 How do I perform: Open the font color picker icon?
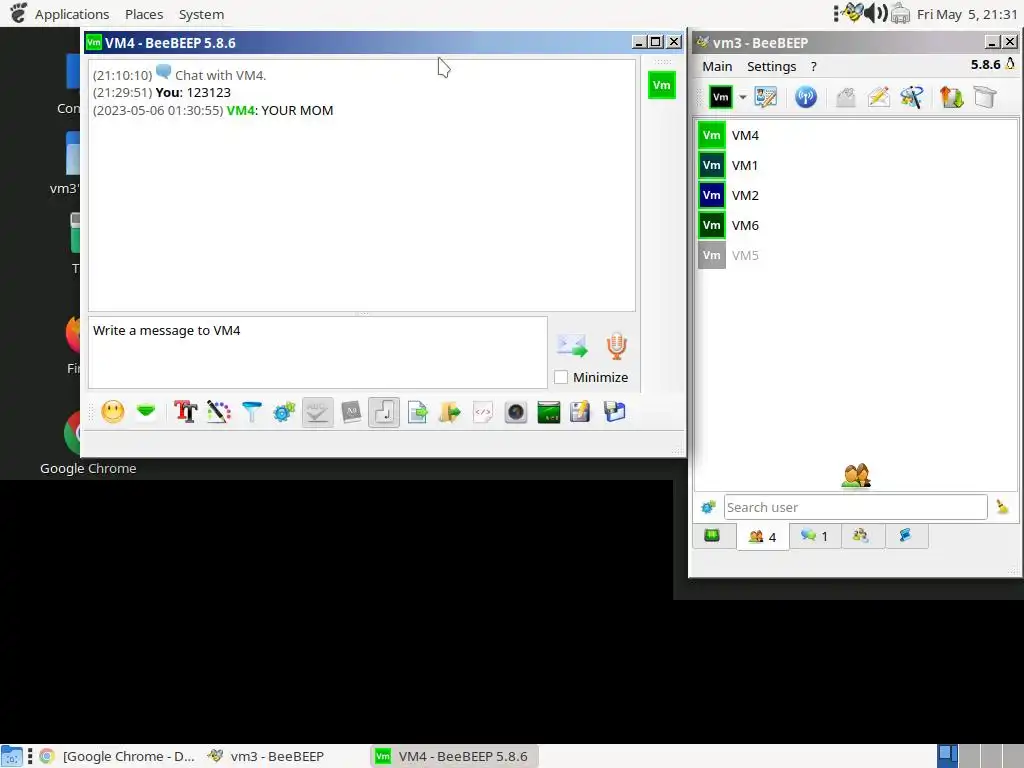point(219,411)
